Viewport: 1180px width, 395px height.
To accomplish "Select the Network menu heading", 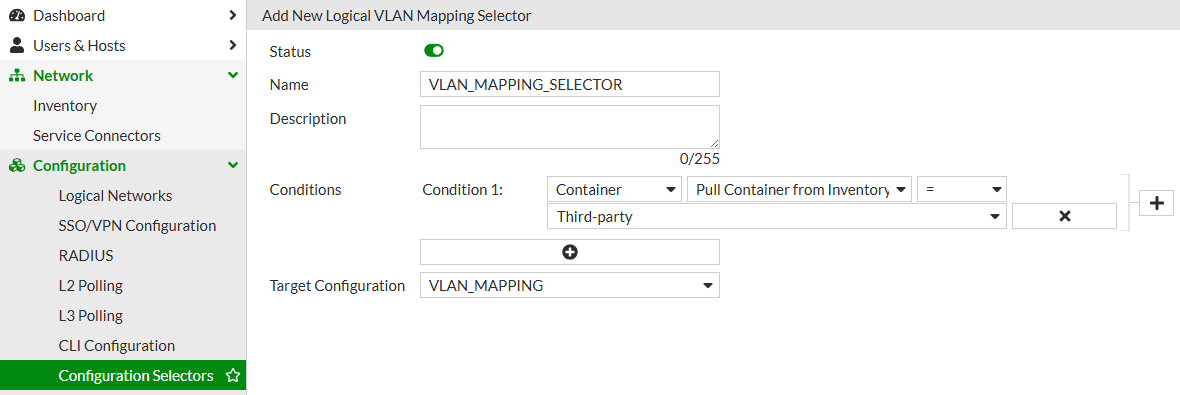I will tap(63, 75).
